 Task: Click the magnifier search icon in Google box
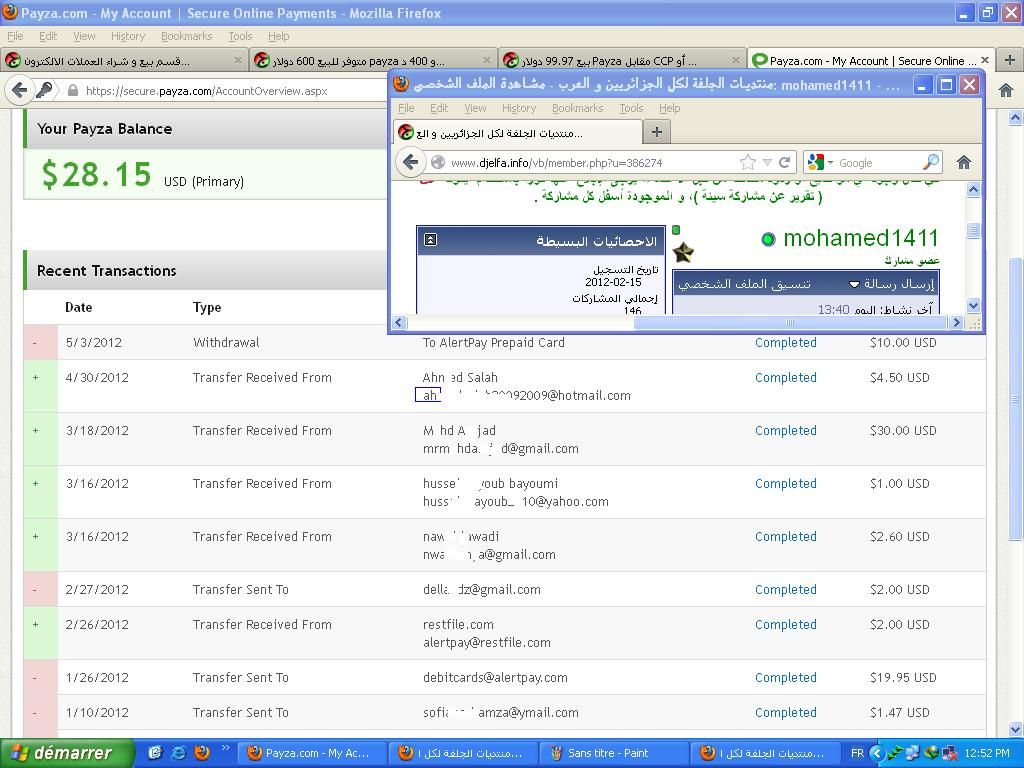click(931, 162)
